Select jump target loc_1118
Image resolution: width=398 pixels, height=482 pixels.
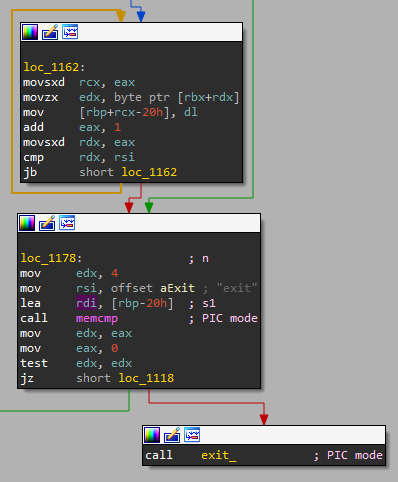point(146,378)
